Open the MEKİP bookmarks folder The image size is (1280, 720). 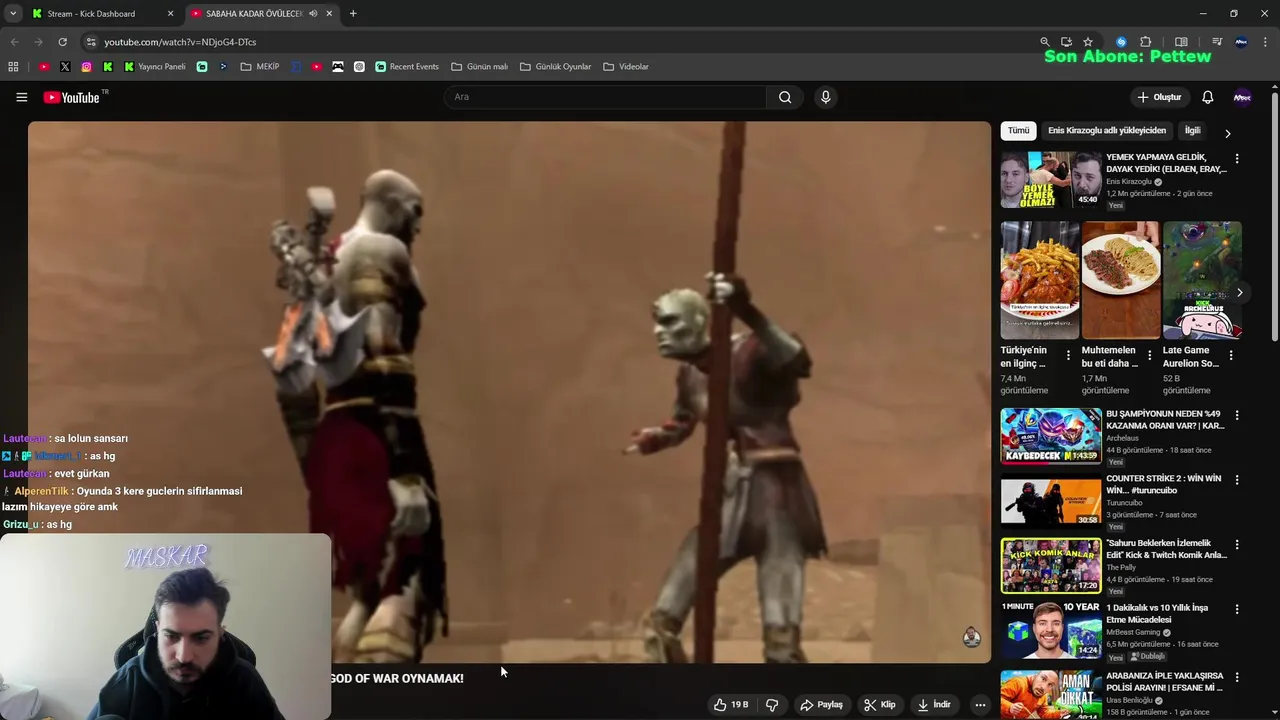pyautogui.click(x=260, y=67)
